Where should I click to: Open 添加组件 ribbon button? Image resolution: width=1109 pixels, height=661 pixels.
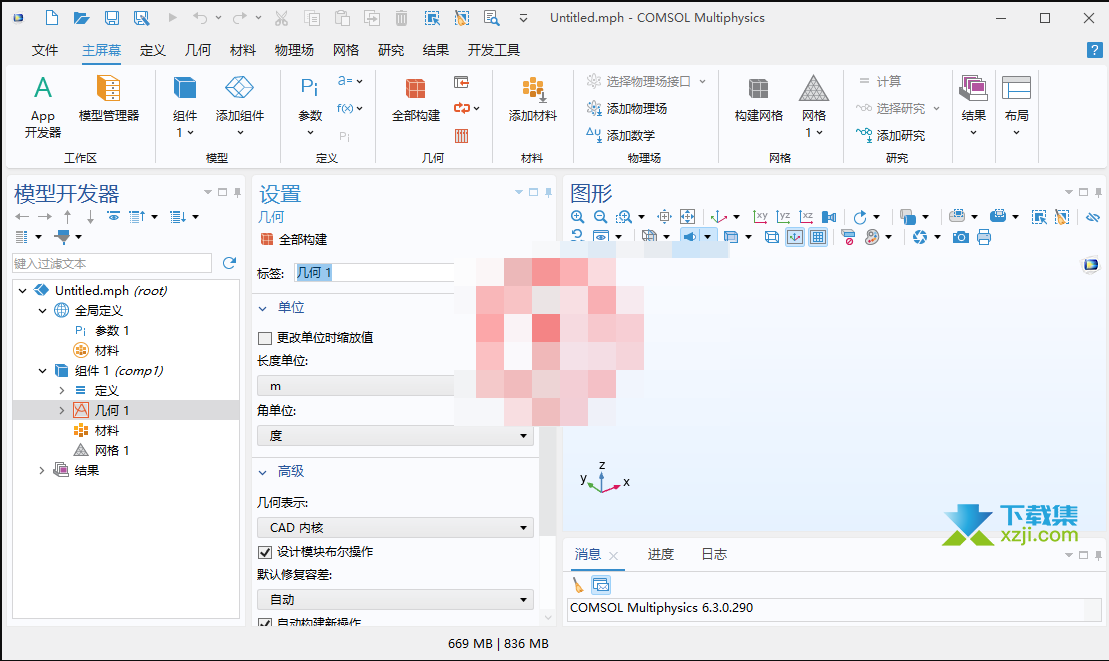(x=239, y=107)
